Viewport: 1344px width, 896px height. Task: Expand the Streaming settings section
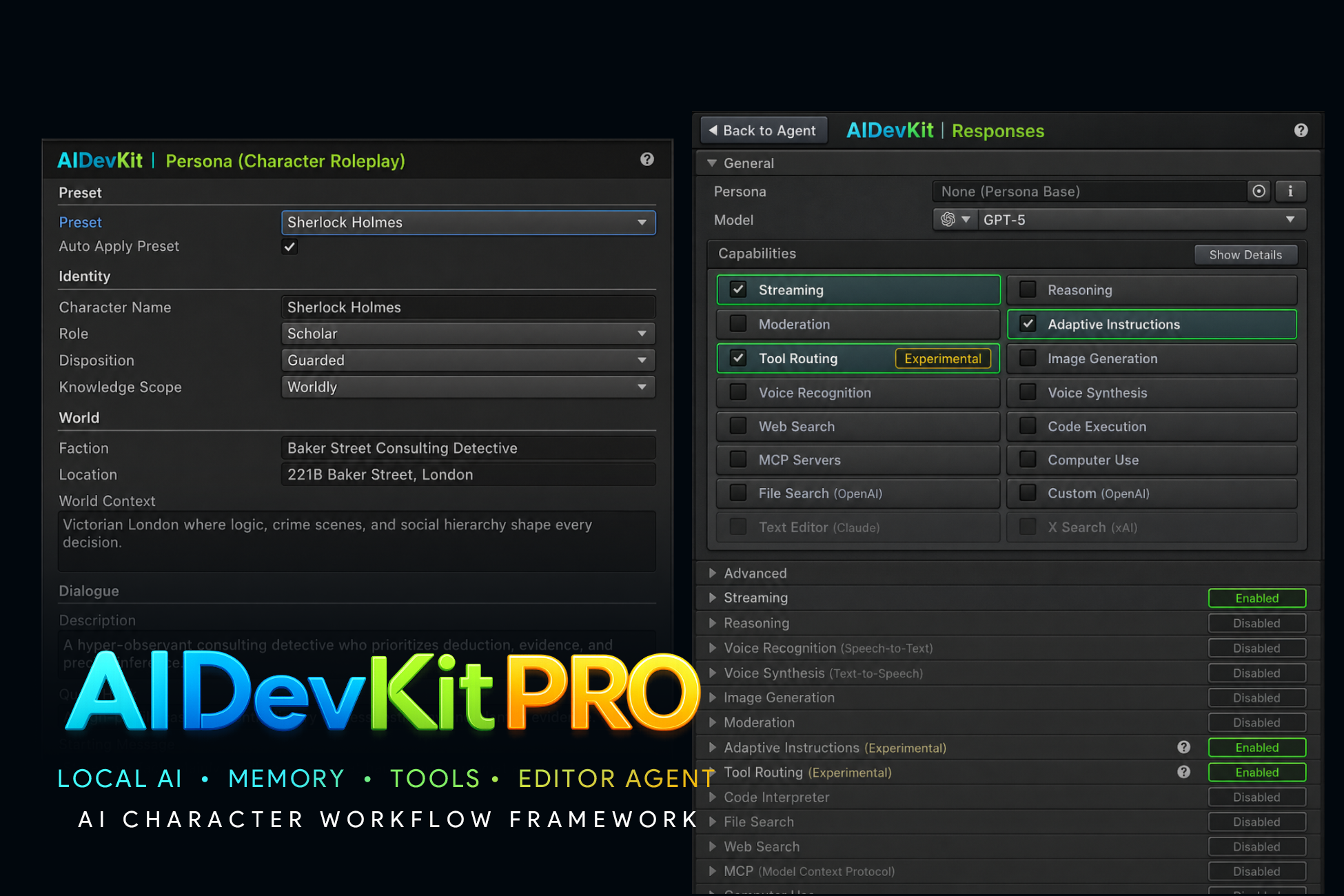(713, 598)
